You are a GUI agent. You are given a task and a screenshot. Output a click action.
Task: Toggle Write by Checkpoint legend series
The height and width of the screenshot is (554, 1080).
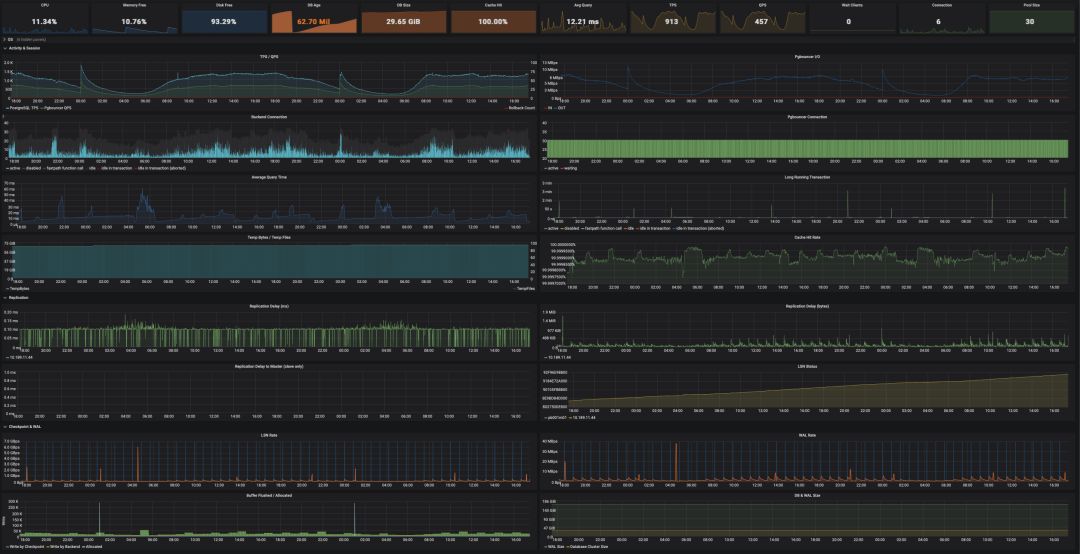pos(27,547)
